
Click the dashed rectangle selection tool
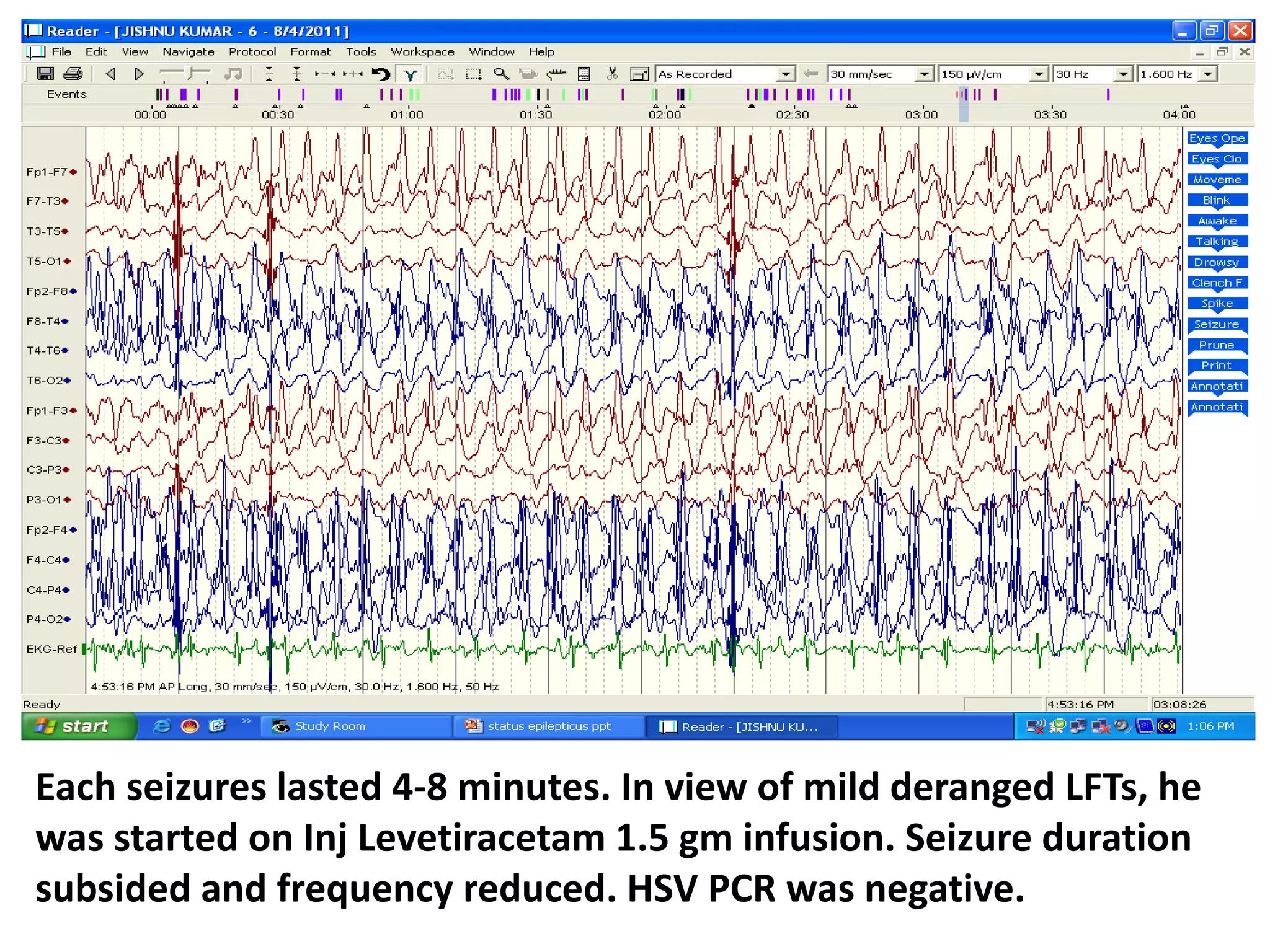pyautogui.click(x=474, y=74)
